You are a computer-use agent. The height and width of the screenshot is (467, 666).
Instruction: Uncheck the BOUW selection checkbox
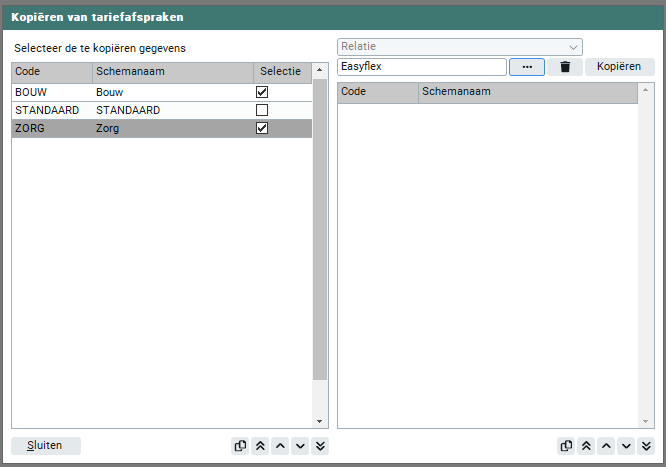pos(262,92)
